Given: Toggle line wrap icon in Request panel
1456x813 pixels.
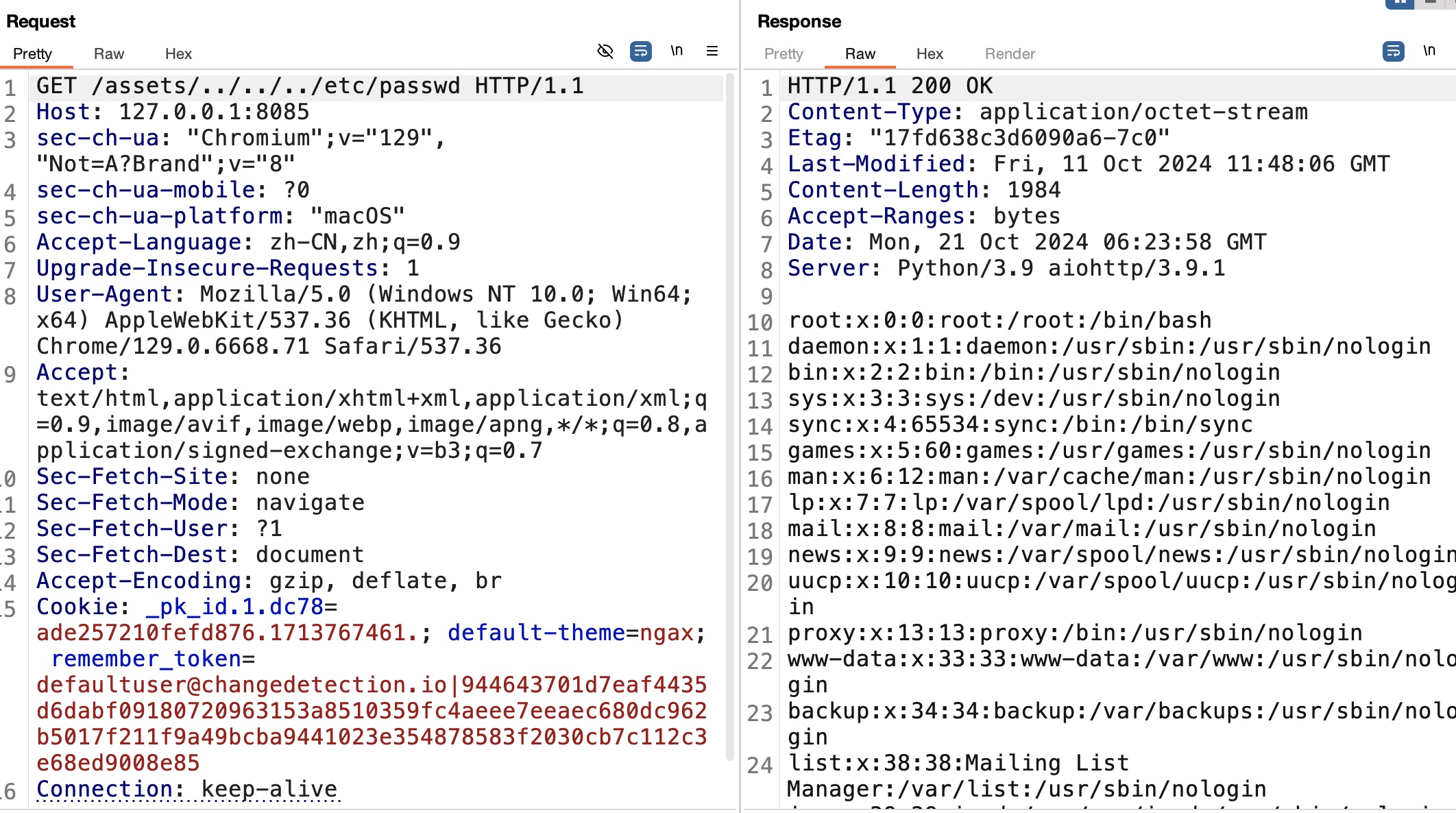Looking at the screenshot, I should coord(640,51).
